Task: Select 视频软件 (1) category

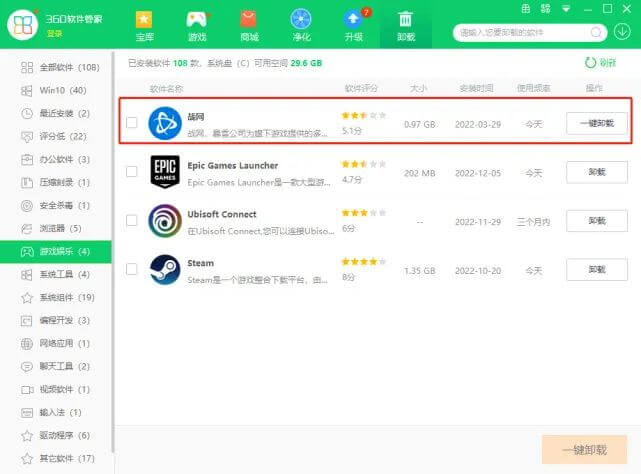Action: coord(56,389)
